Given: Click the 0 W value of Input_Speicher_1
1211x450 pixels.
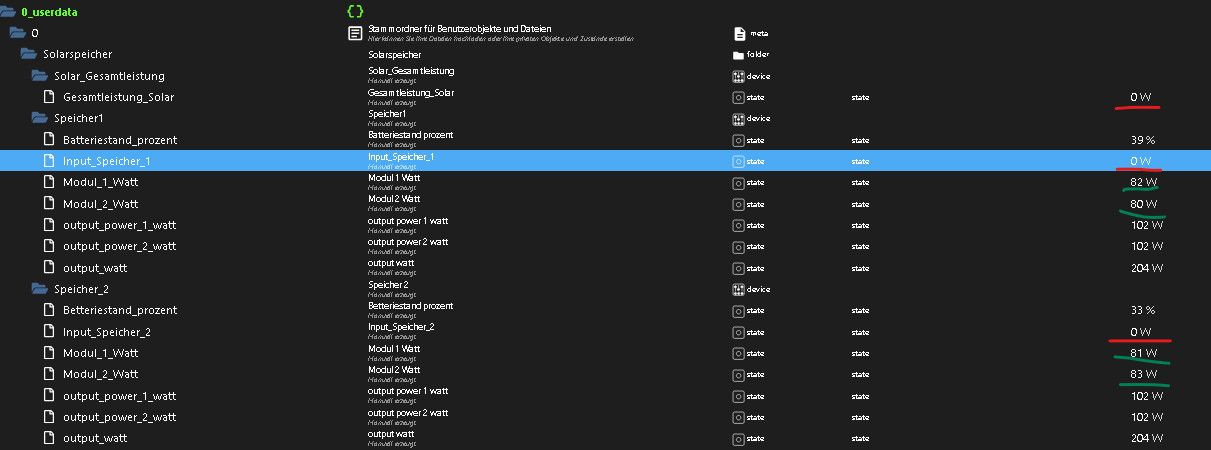Looking at the screenshot, I should pyautogui.click(x=1141, y=161).
